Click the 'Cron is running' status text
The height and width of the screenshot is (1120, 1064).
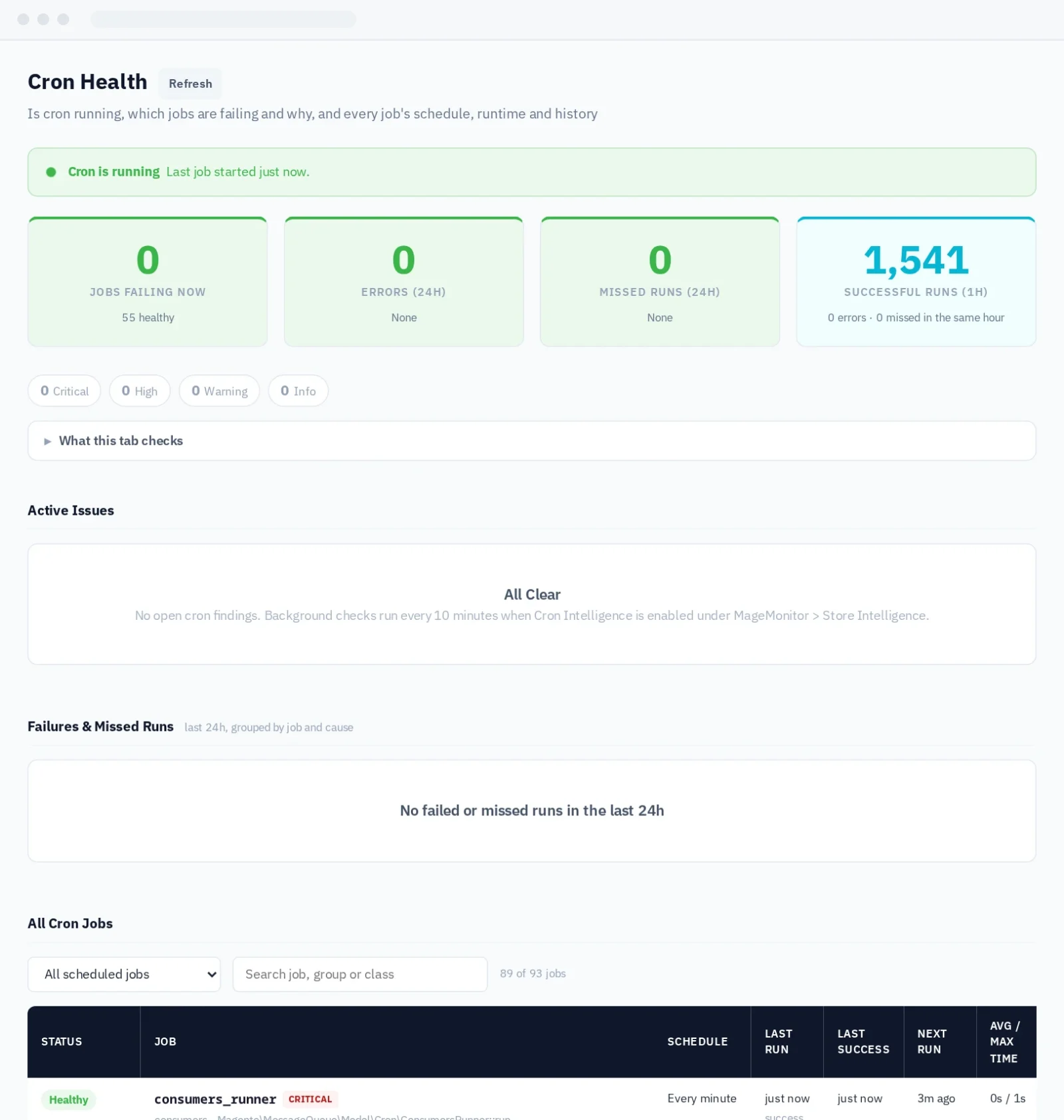[114, 172]
